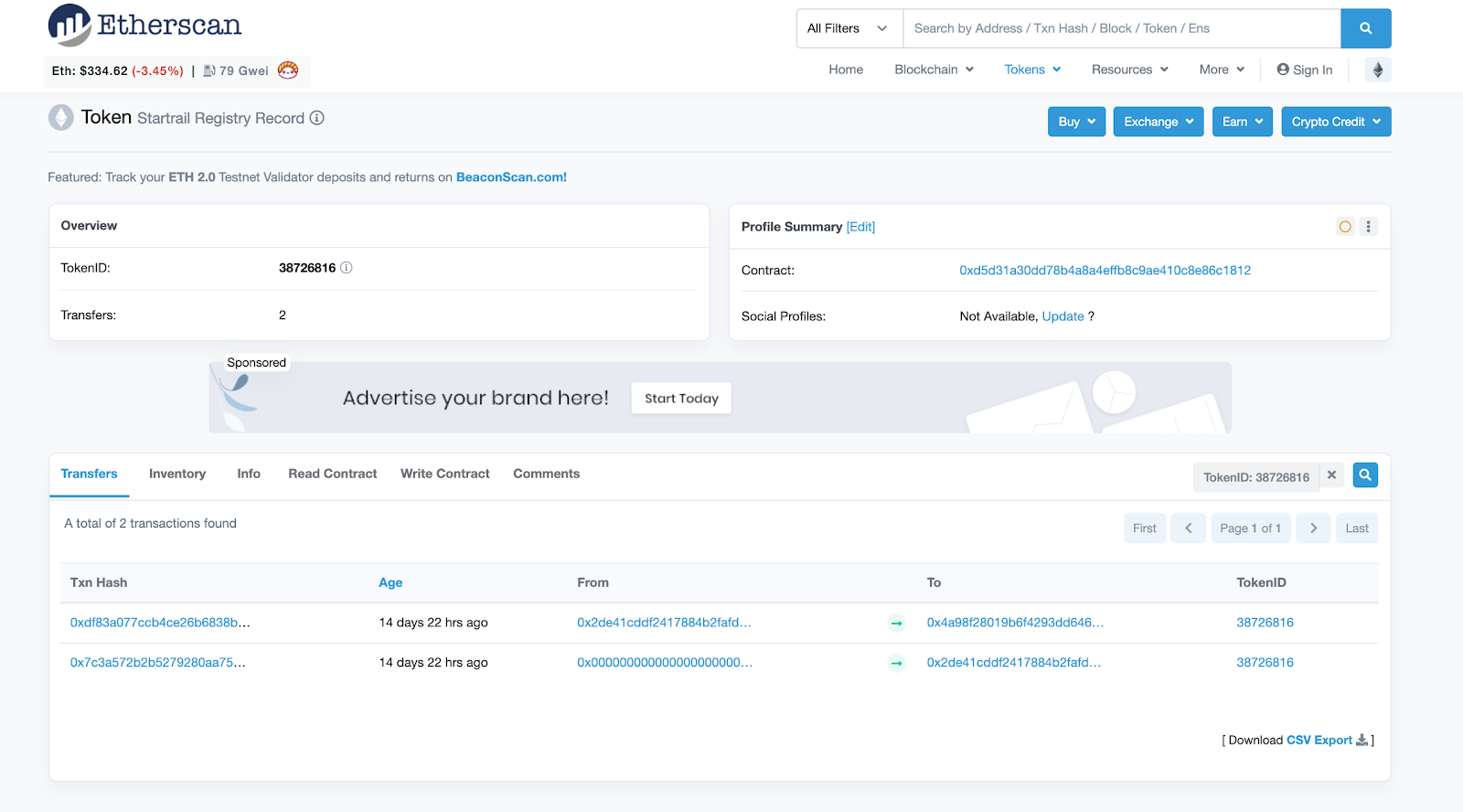Click the green arrow in the 0xdf83a077 row
This screenshot has width=1463, height=812.
[x=897, y=624]
